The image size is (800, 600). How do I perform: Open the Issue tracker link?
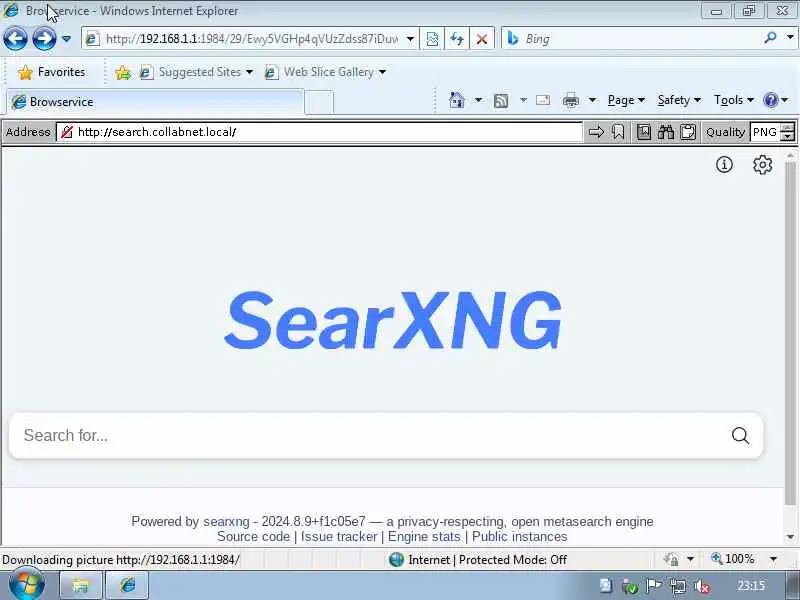[339, 537]
